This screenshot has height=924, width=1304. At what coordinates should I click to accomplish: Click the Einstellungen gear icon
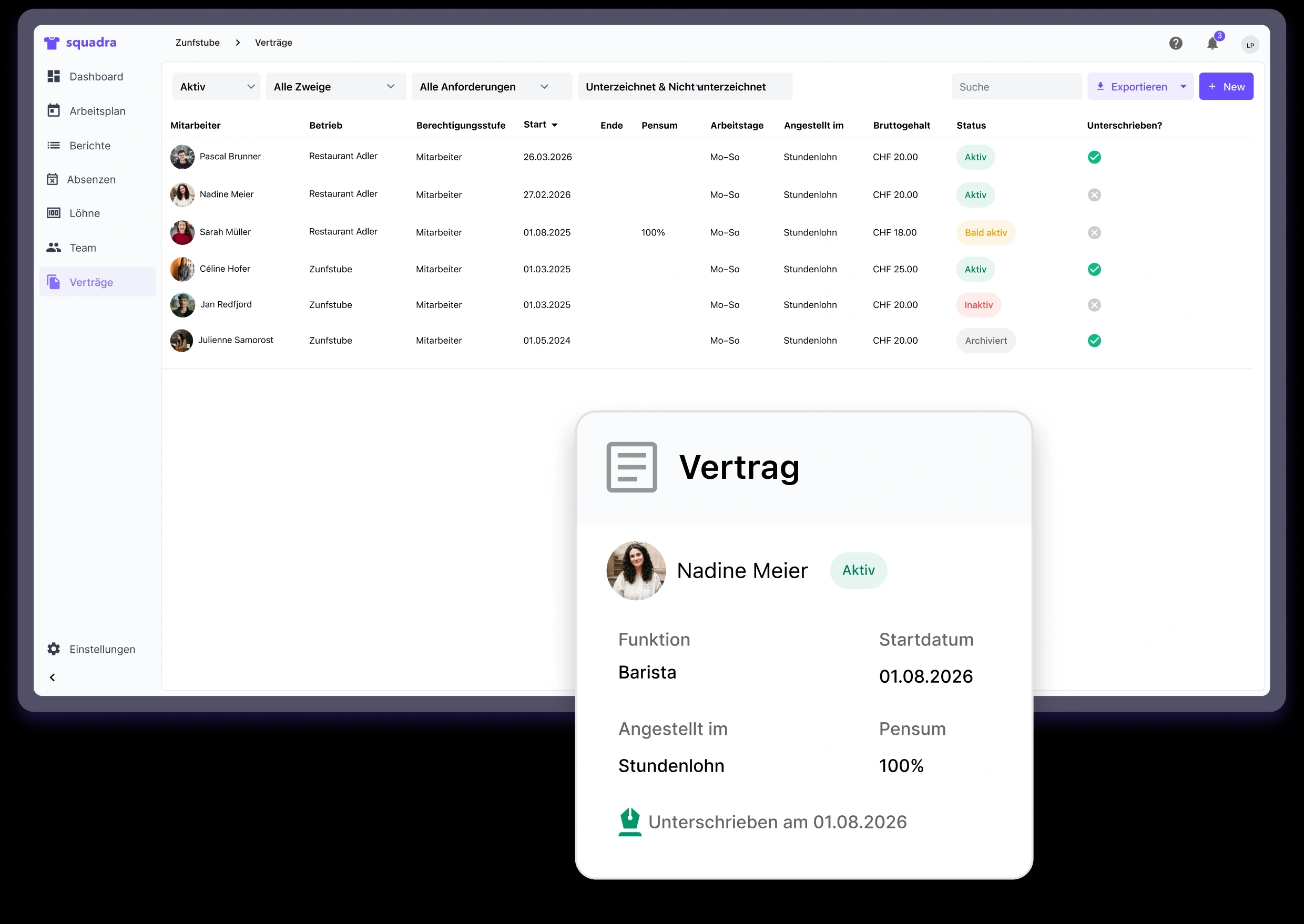pyautogui.click(x=54, y=649)
